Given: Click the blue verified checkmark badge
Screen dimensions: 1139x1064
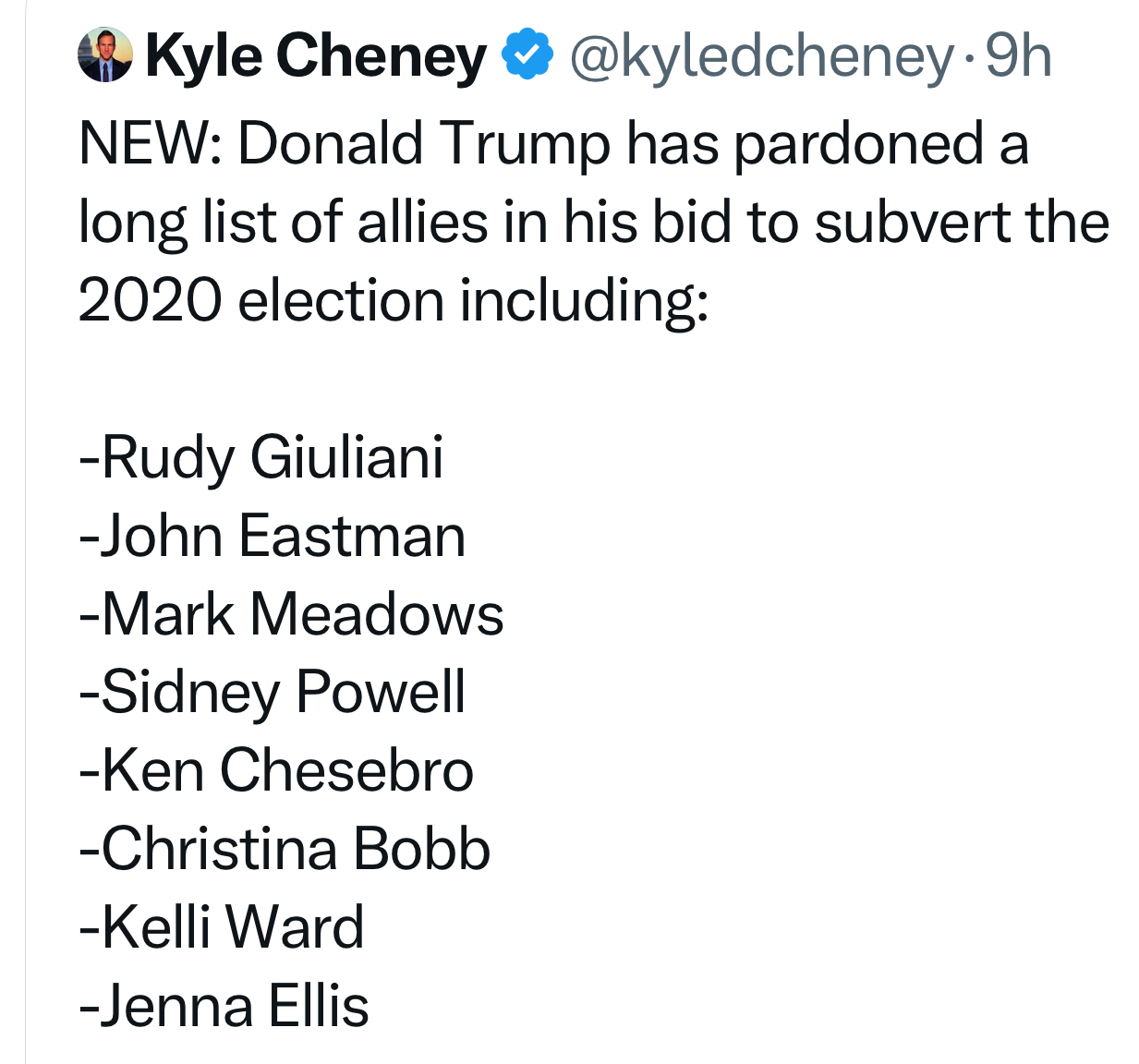Looking at the screenshot, I should (x=527, y=55).
